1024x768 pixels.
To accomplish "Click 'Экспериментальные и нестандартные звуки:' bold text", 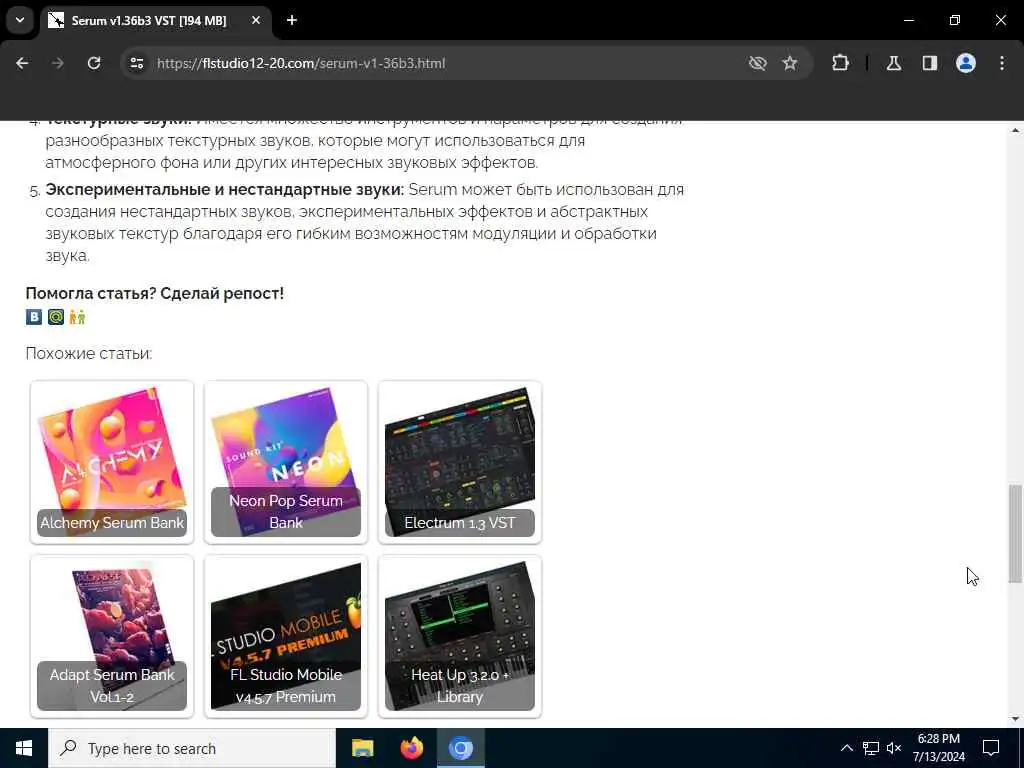I will [x=225, y=189].
